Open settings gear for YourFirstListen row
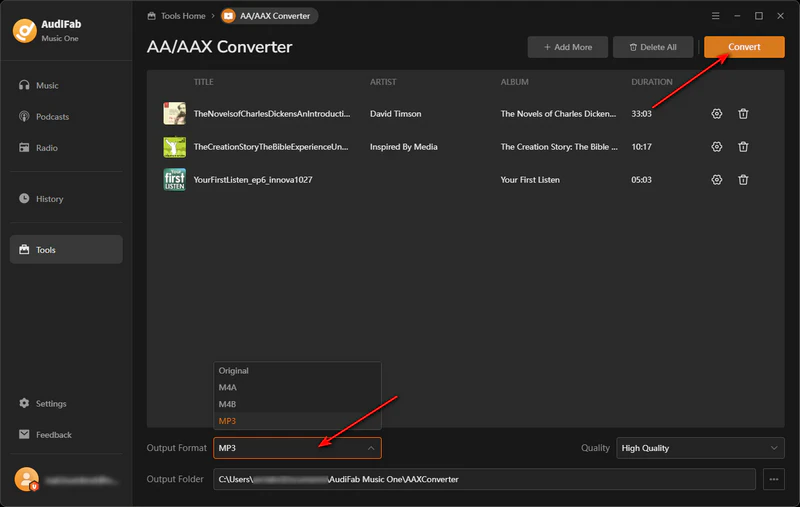Screen dimensions: 800x507 (716, 180)
